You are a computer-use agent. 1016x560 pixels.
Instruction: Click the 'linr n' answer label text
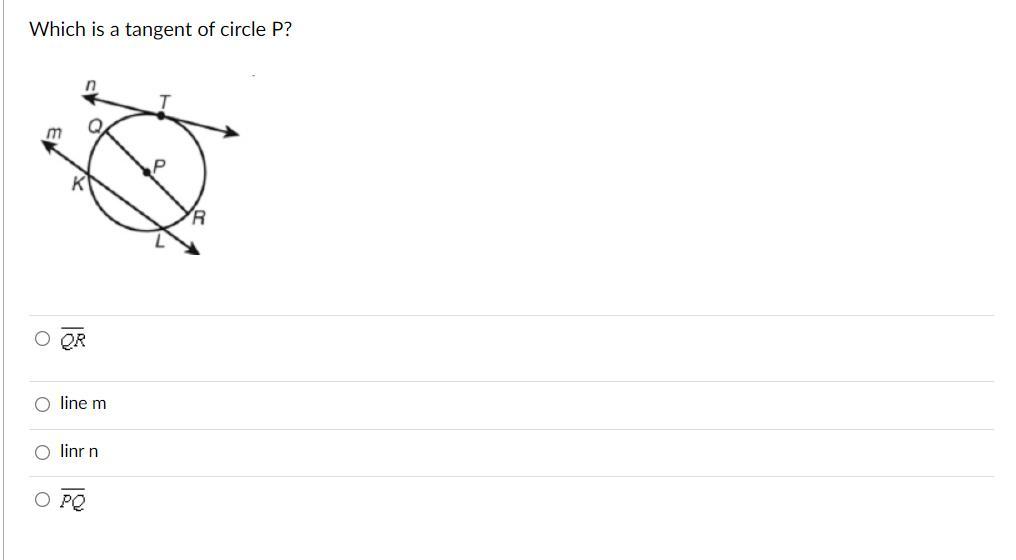tap(79, 451)
